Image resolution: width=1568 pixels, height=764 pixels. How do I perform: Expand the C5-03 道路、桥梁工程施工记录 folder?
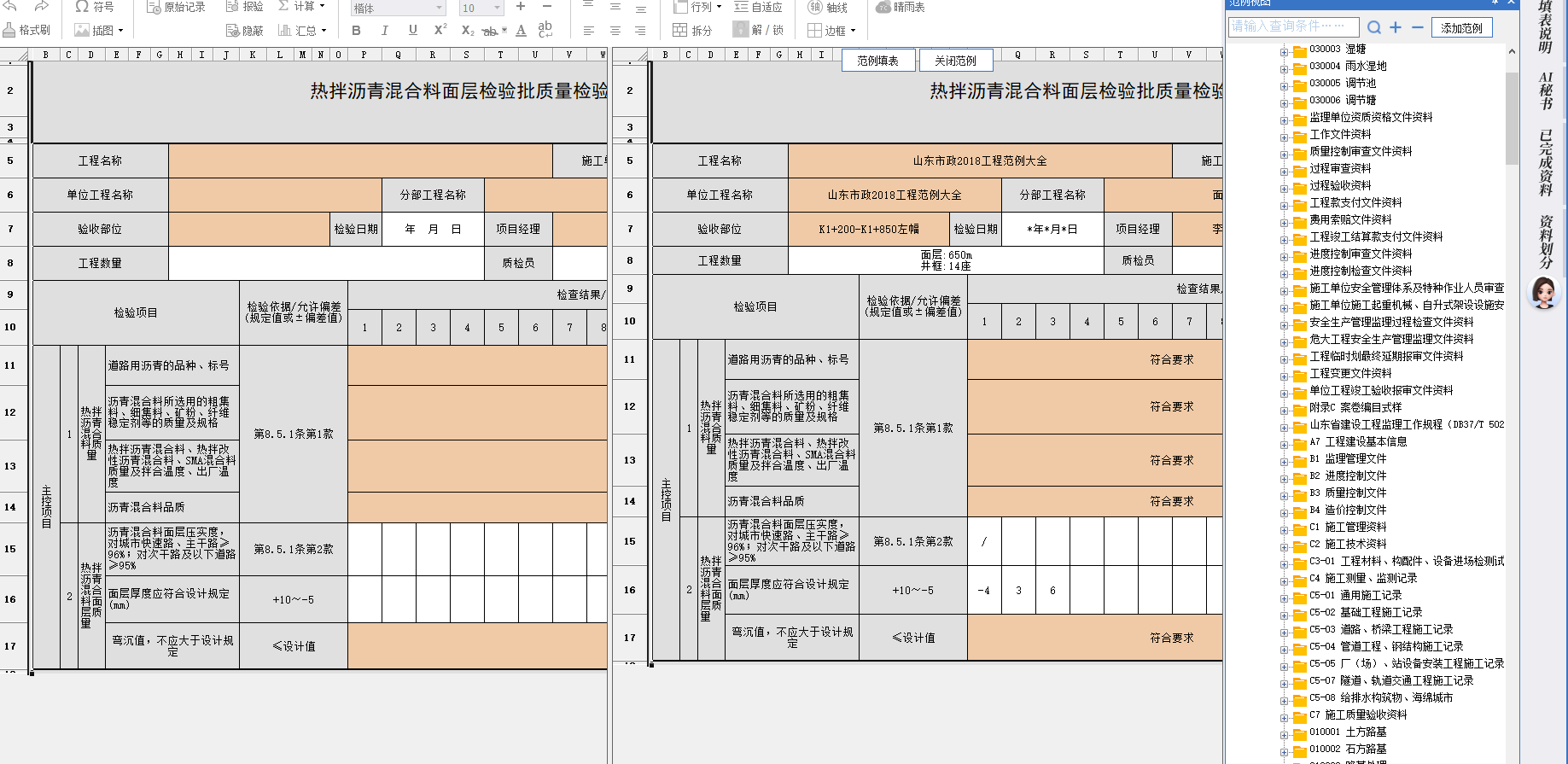pyautogui.click(x=1284, y=632)
